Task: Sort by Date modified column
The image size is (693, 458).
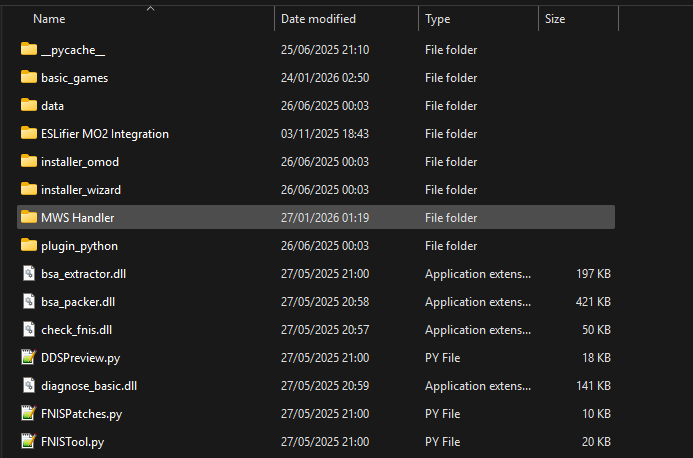Action: [318, 19]
